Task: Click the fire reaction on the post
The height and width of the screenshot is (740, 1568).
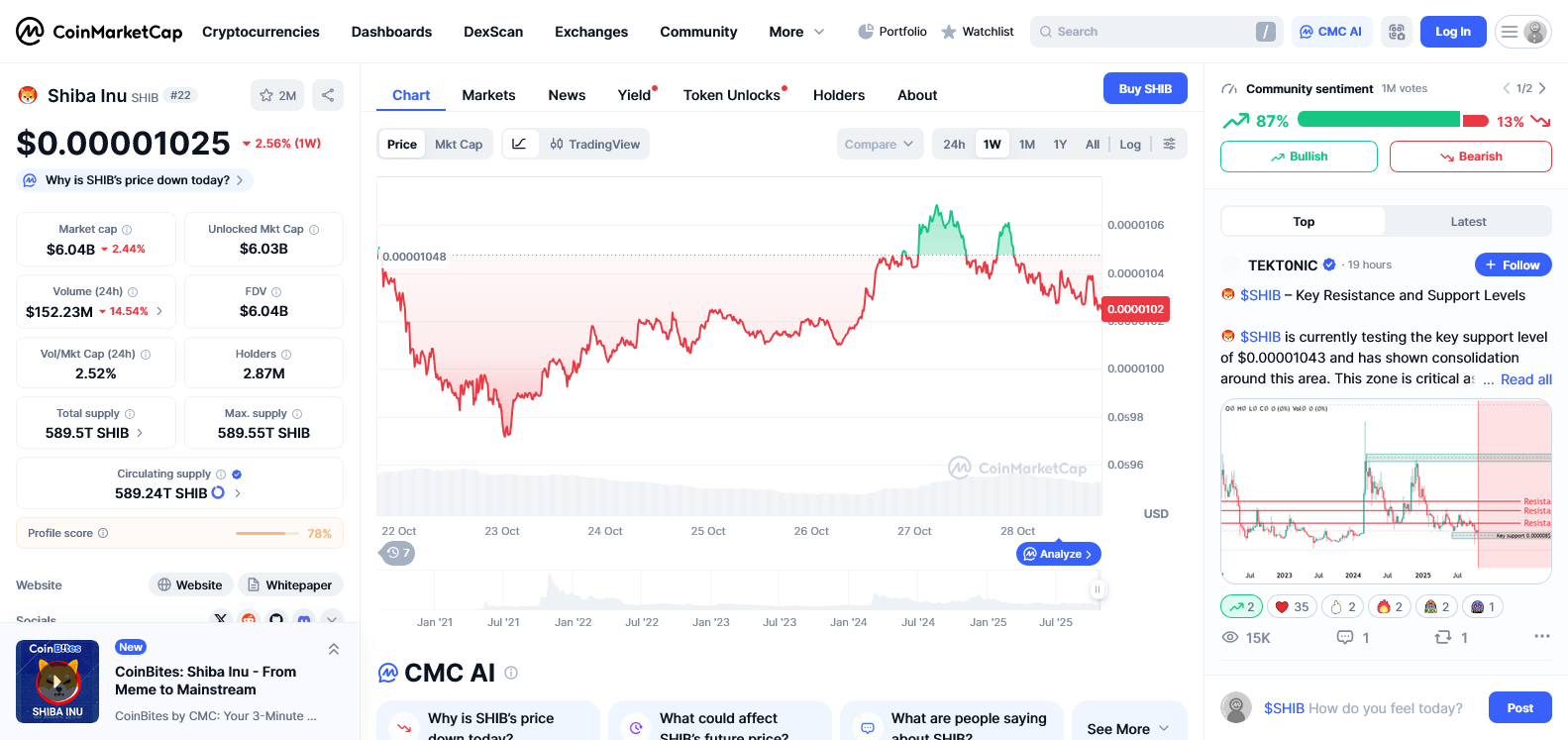Action: coord(1390,606)
